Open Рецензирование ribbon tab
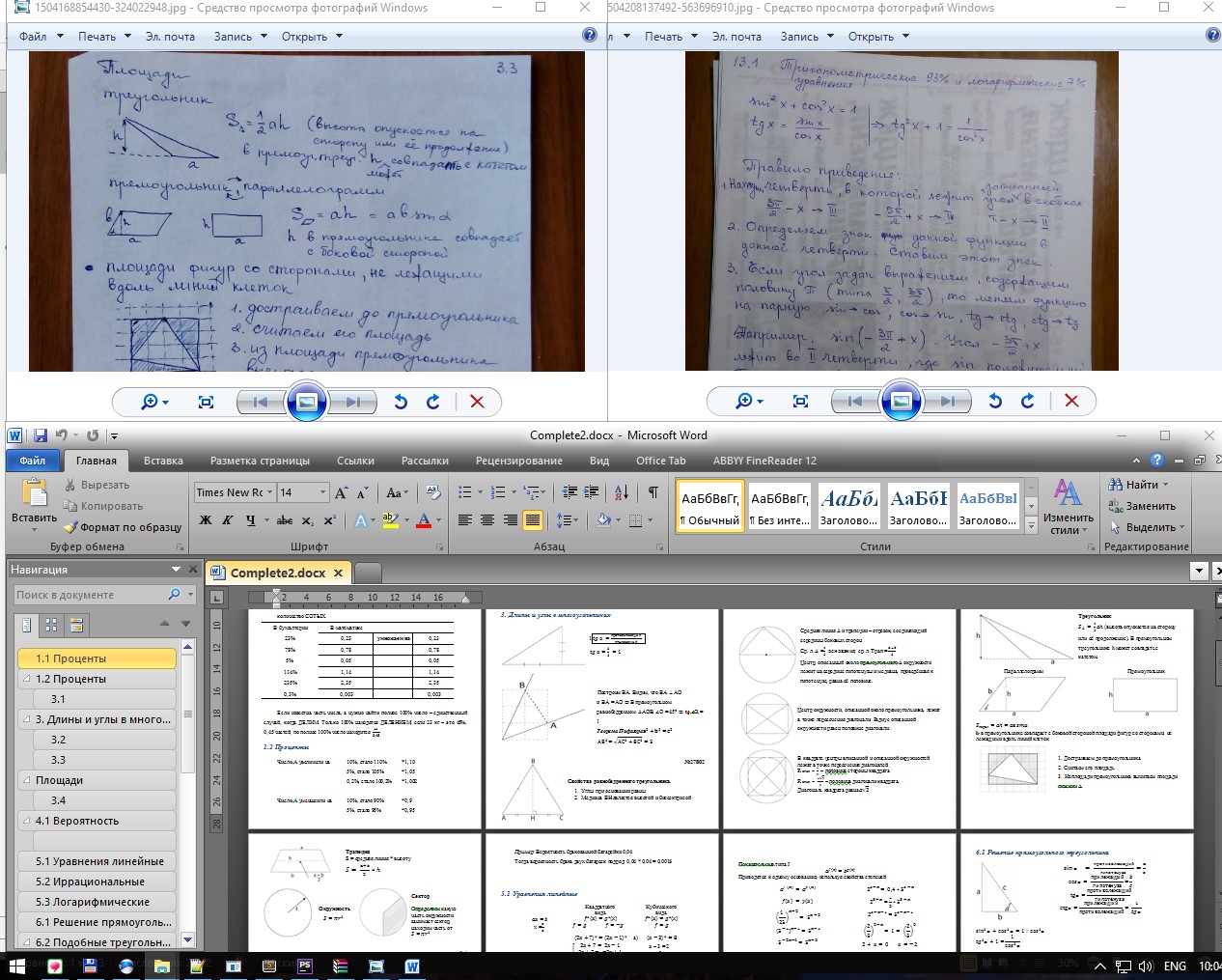 point(518,461)
